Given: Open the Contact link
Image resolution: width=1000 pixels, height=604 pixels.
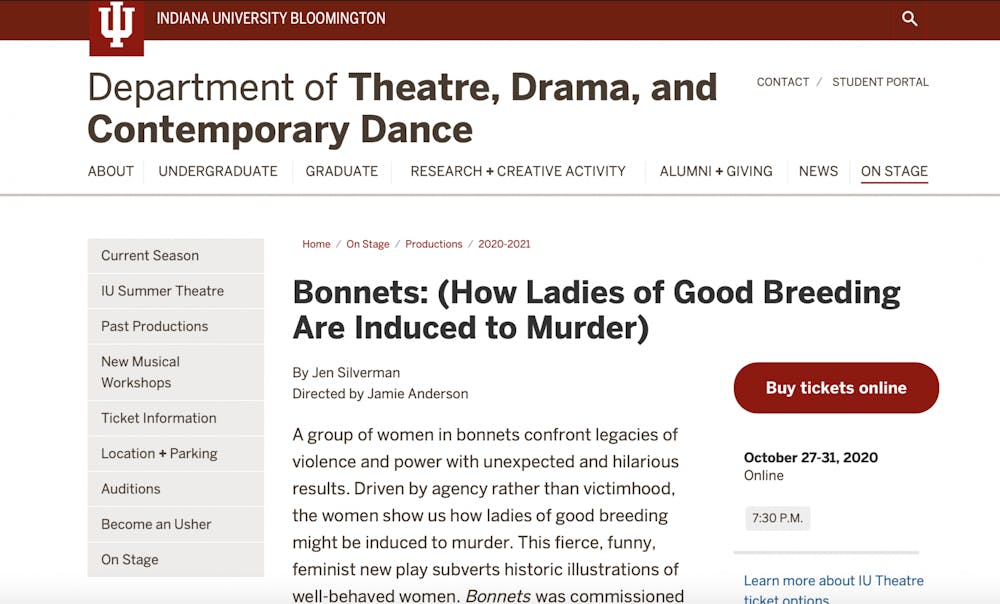Looking at the screenshot, I should pos(783,82).
